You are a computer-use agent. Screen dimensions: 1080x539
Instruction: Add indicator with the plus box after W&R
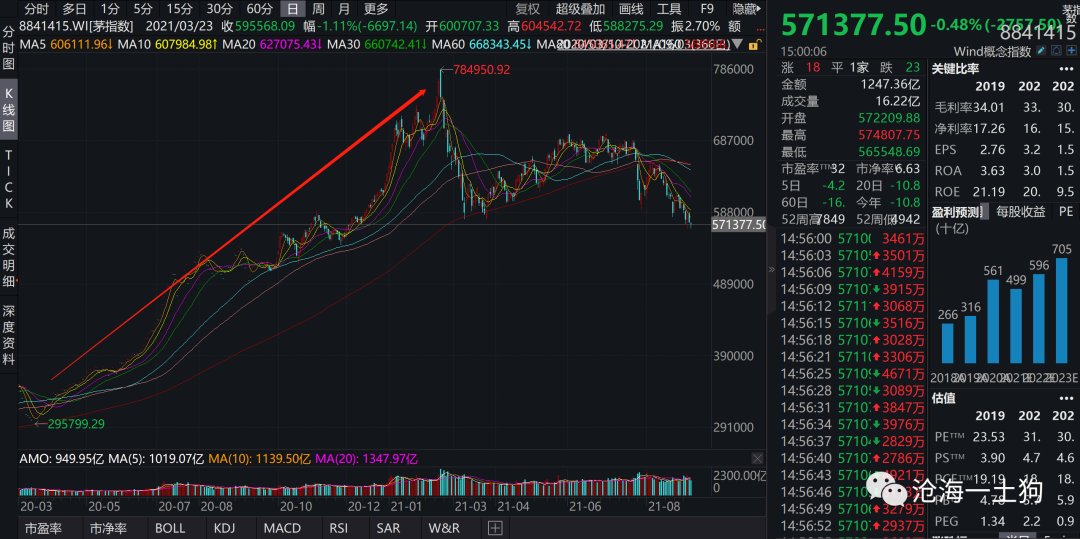point(494,528)
